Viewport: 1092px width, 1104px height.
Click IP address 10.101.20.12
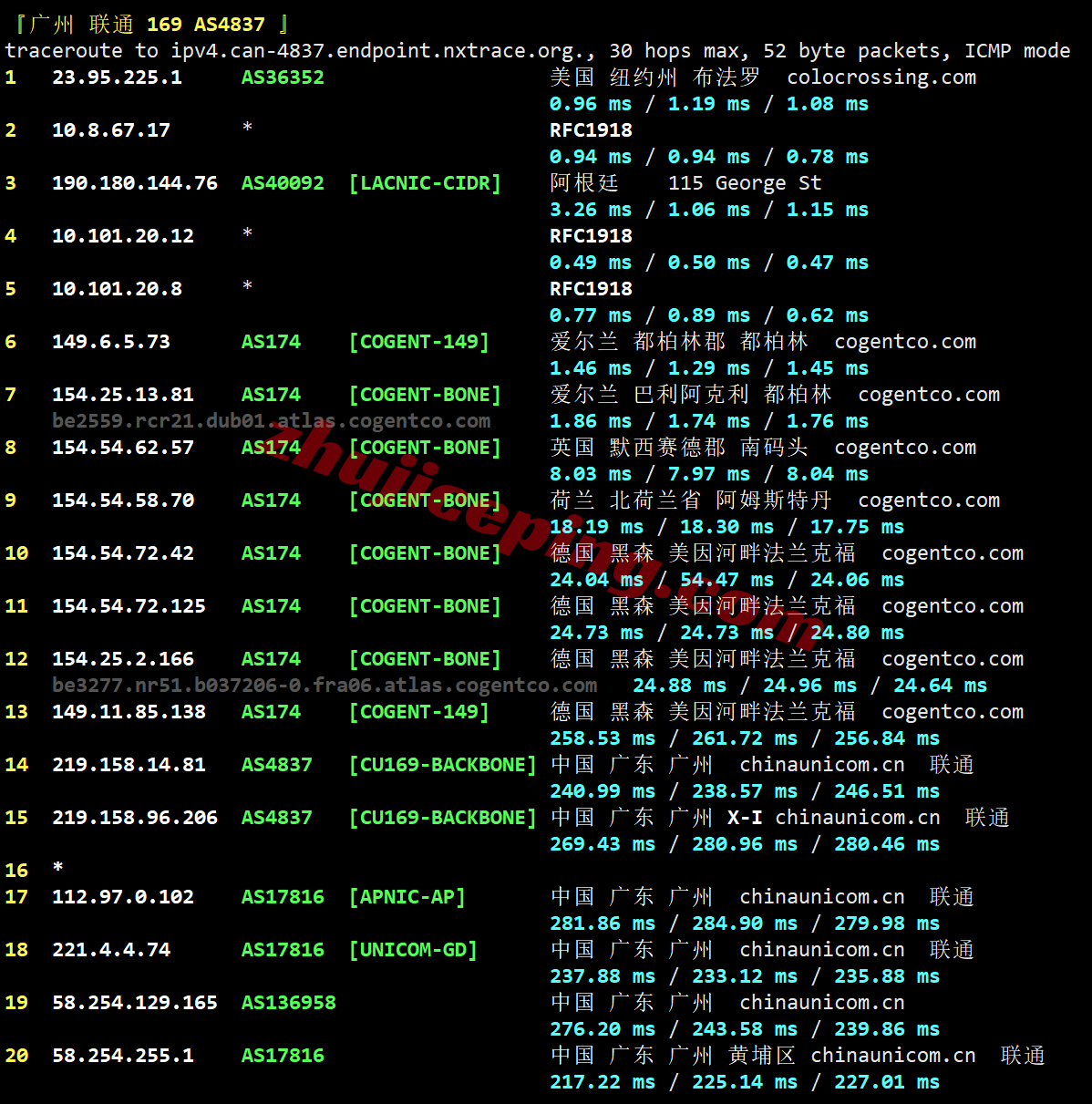tap(123, 236)
